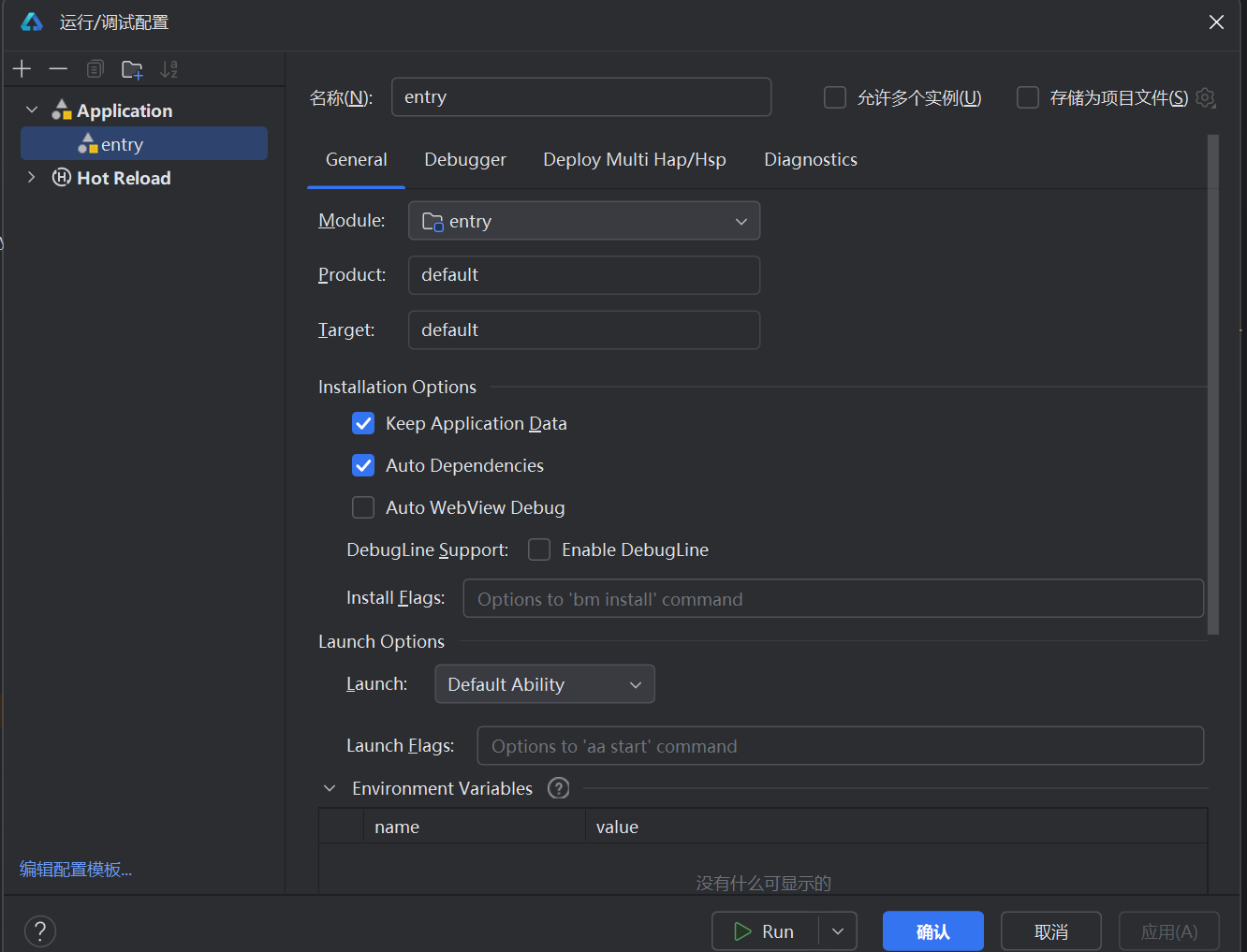Screen dimensions: 1247x952
Task: Toggle the 存储为项目文件 checkbox
Action: [x=1028, y=97]
